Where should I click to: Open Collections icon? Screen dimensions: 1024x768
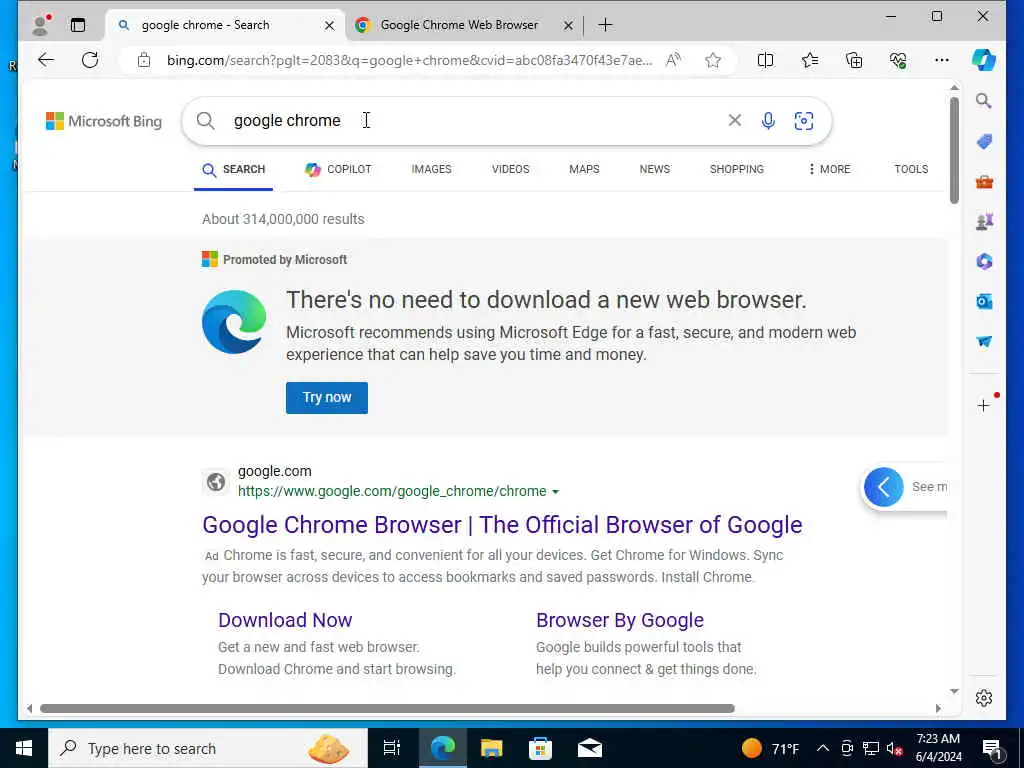pos(854,61)
